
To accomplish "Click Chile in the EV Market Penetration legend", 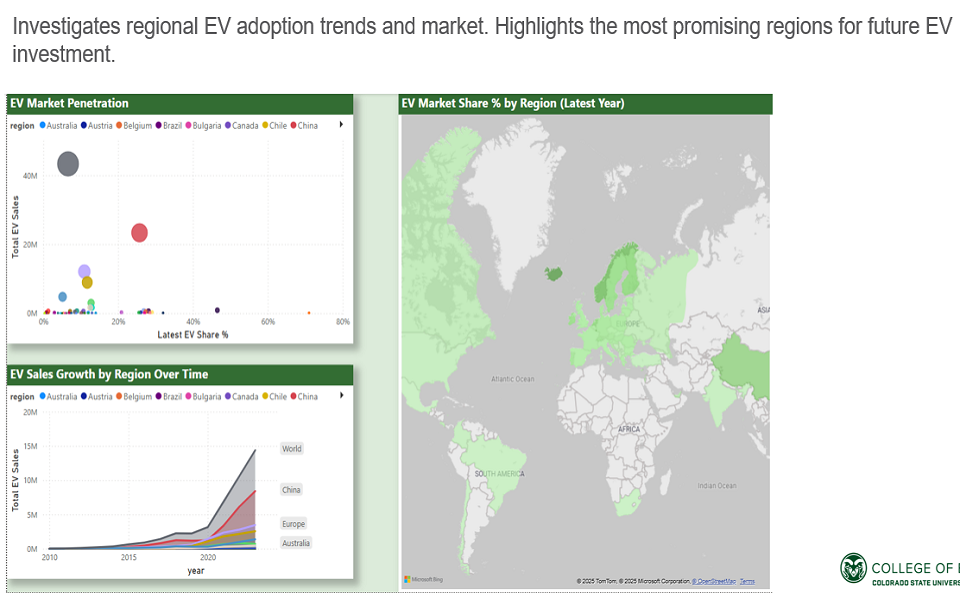I will coord(274,126).
